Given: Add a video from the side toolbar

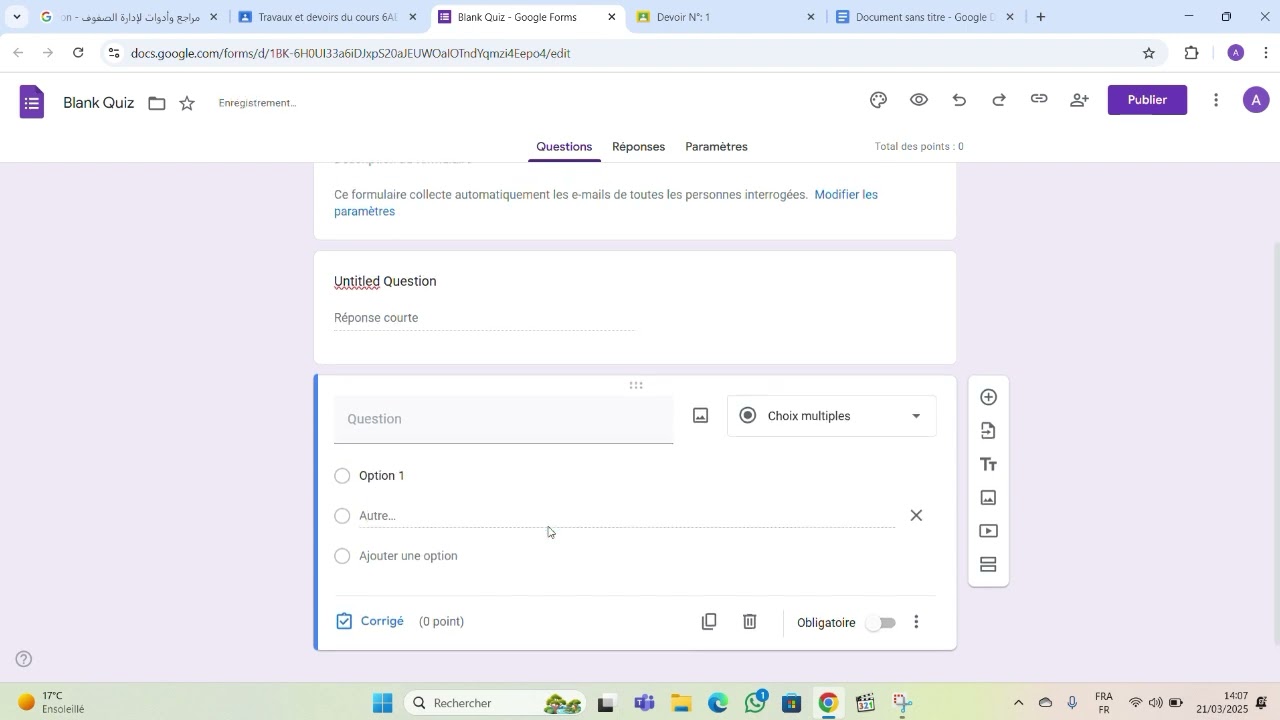Looking at the screenshot, I should tap(988, 532).
